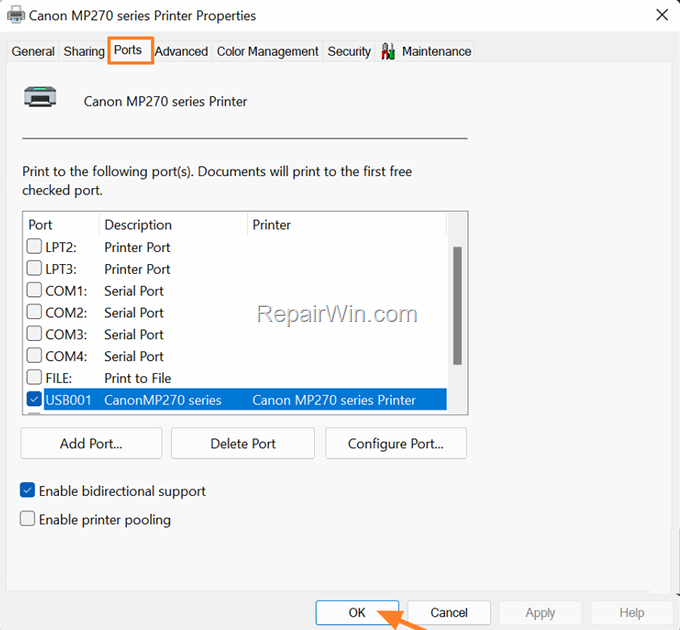Click the Help button
The image size is (680, 630).
tap(632, 613)
